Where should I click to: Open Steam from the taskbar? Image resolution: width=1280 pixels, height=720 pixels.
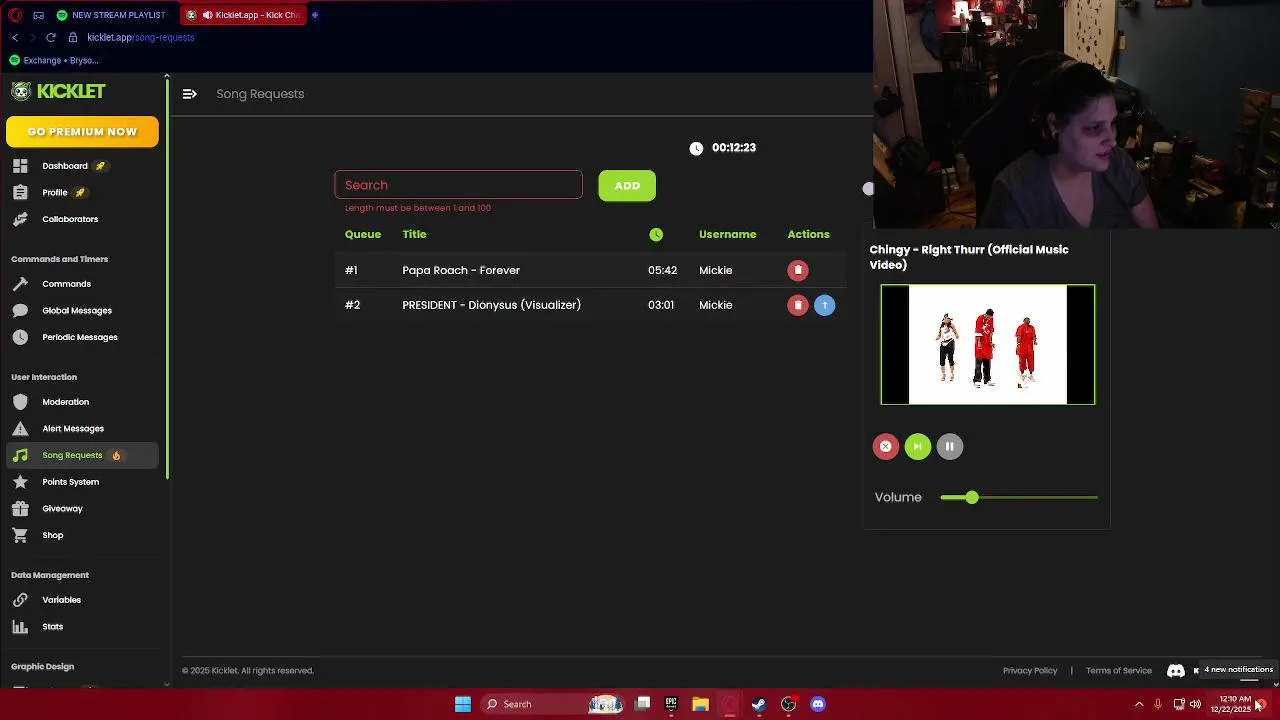pyautogui.click(x=759, y=704)
